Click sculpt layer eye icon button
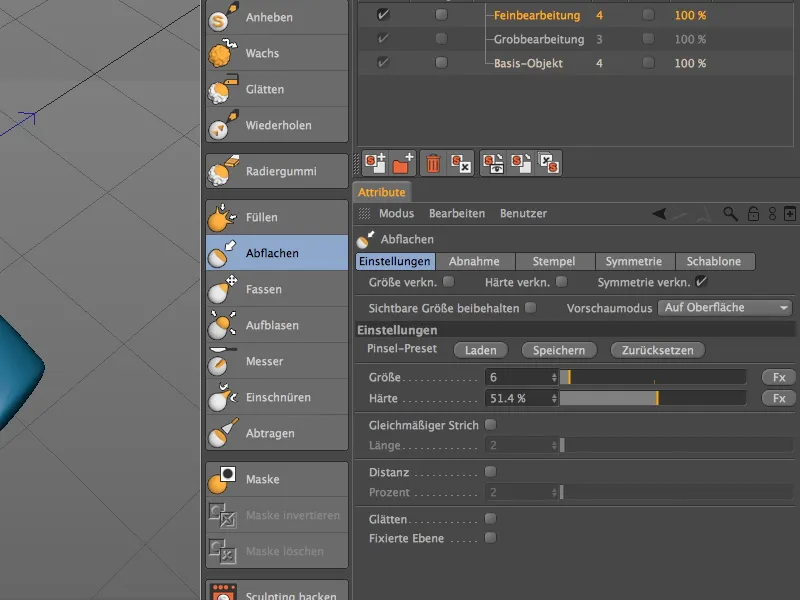The height and width of the screenshot is (600, 800). [493, 163]
